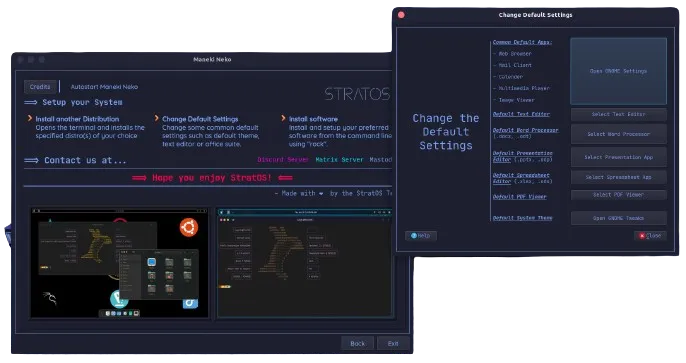Image resolution: width=686 pixels, height=363 pixels.
Task: Click the Select Presentation App button
Action: point(618,157)
